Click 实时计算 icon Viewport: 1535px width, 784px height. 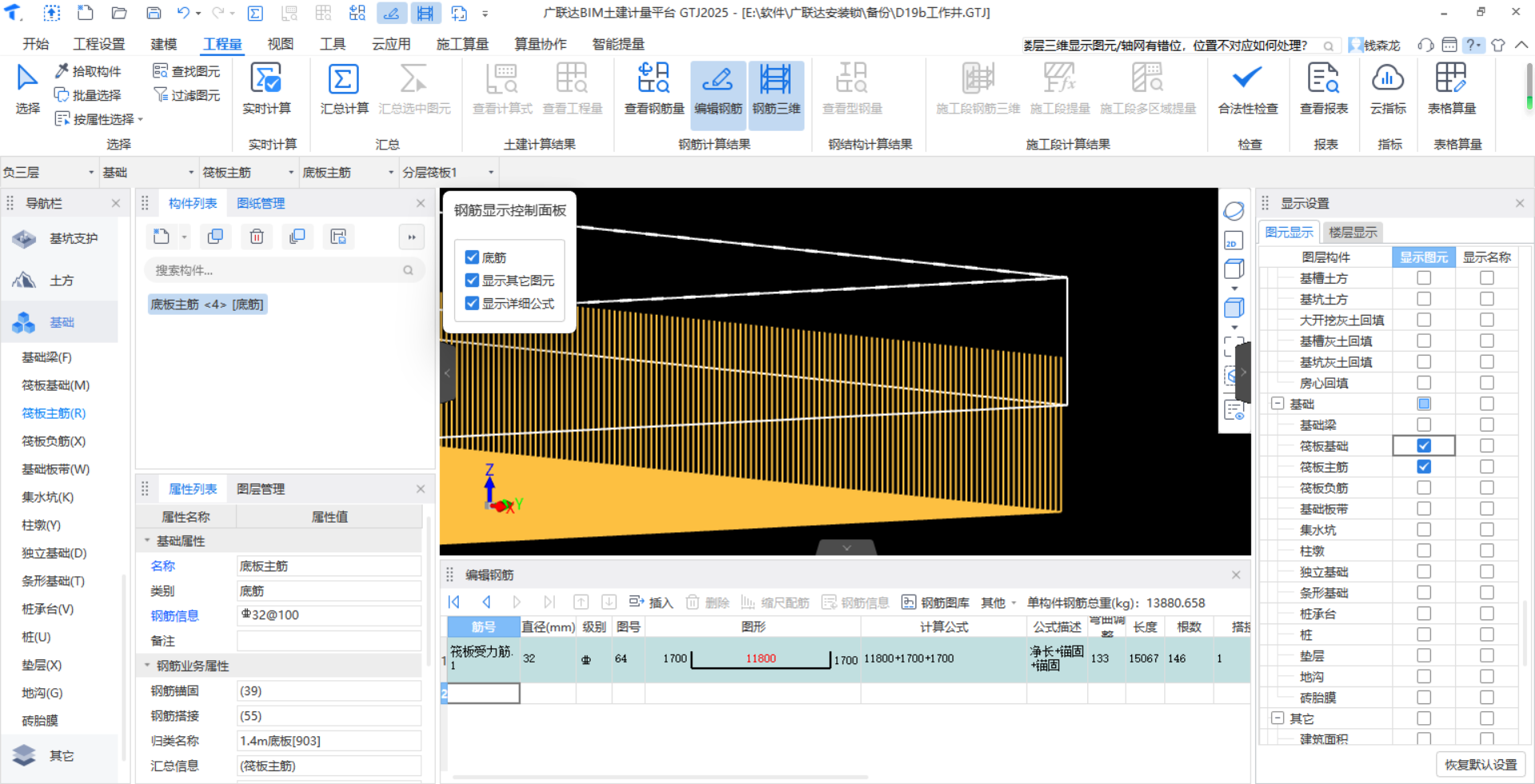(266, 80)
